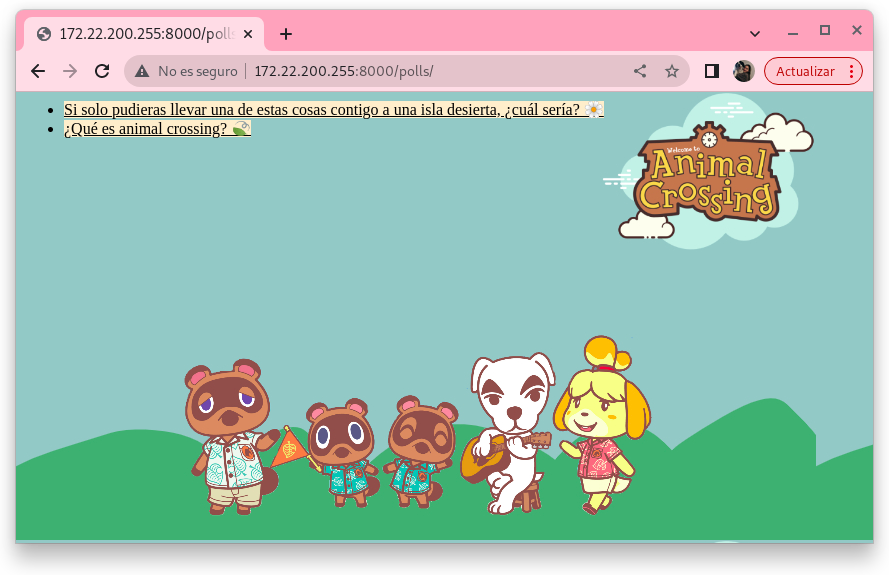
Task: Open the three-dot Chrome menu
Action: coord(851,71)
